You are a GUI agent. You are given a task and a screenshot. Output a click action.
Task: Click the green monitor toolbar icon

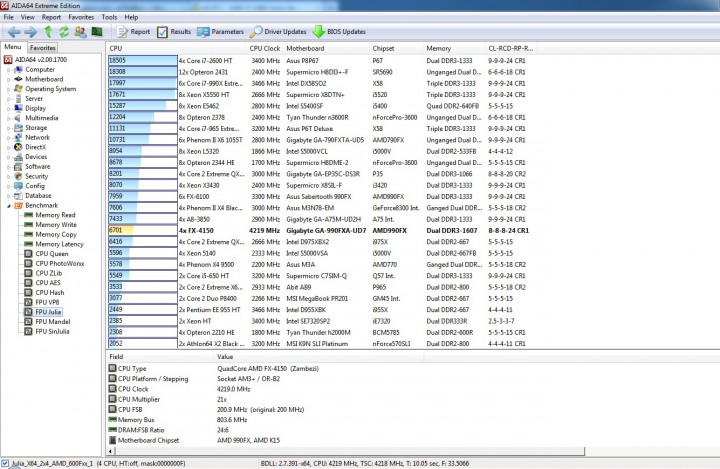pos(97,32)
